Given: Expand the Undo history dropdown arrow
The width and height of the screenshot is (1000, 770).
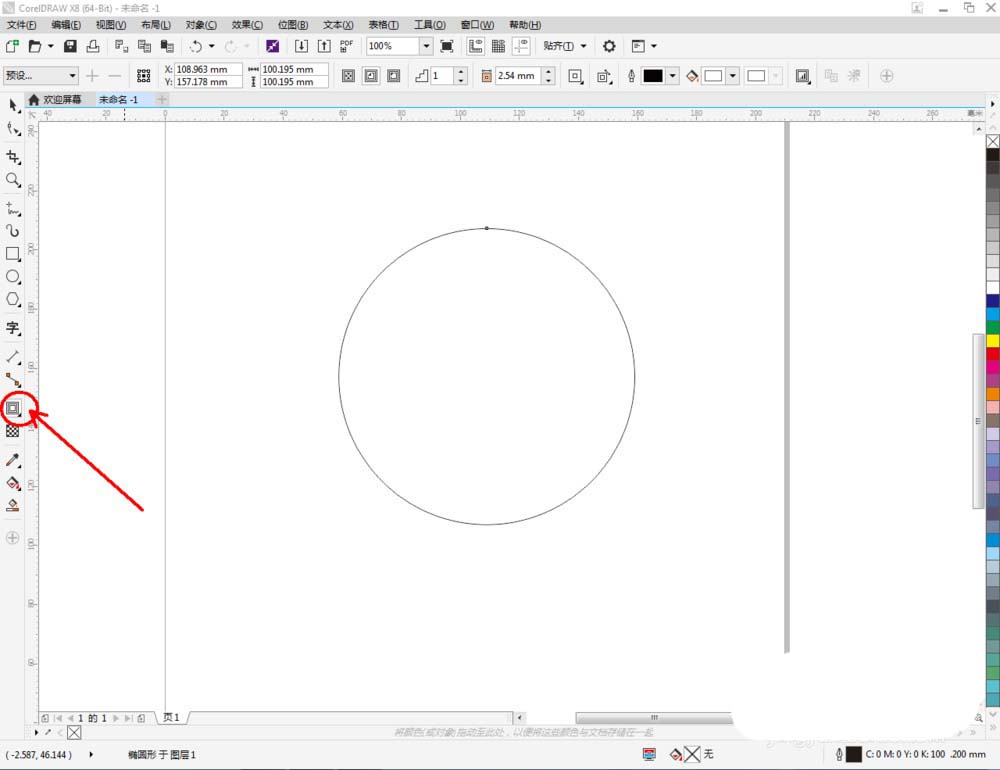Looking at the screenshot, I should [212, 46].
